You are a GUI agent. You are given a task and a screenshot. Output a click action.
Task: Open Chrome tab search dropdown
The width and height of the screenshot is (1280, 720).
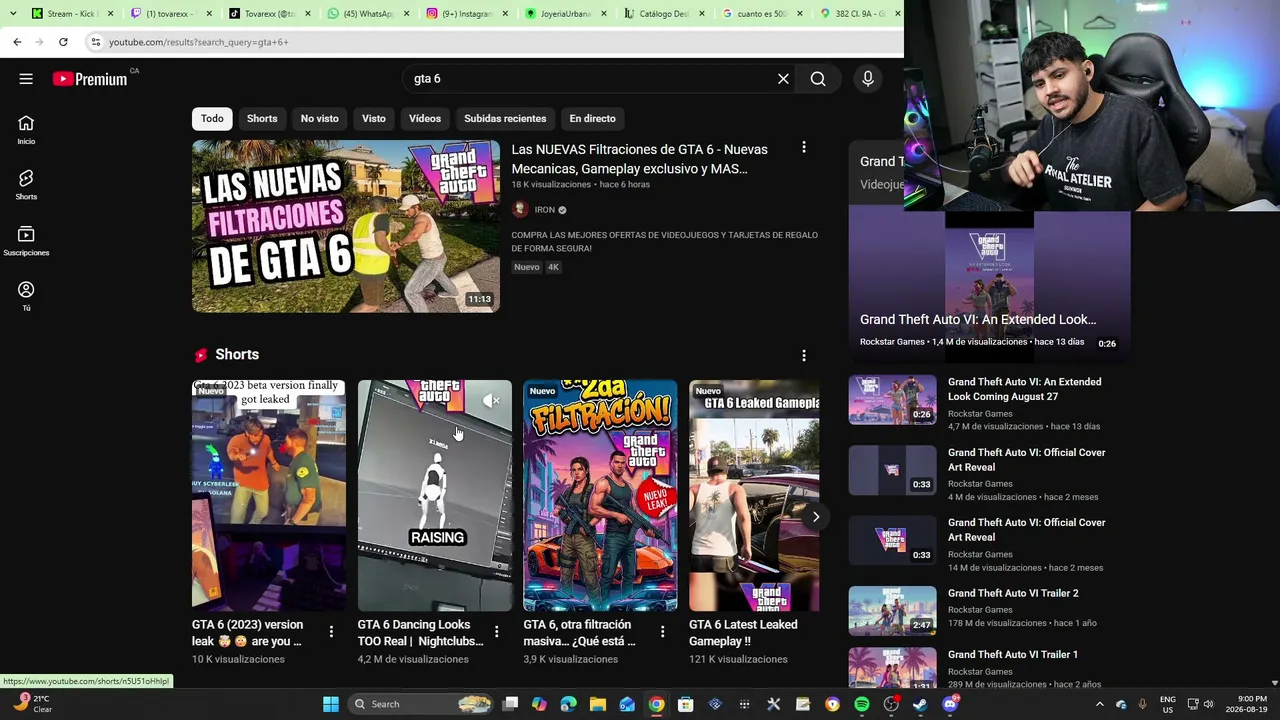pyautogui.click(x=13, y=13)
